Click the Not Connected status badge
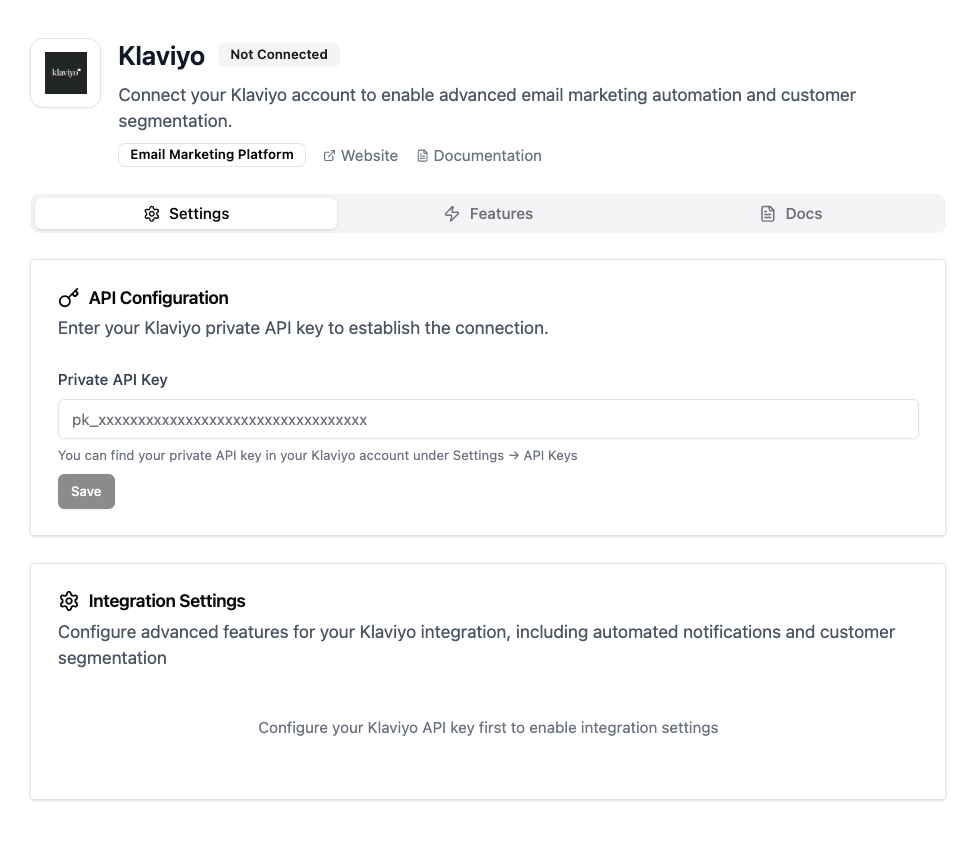 279,55
